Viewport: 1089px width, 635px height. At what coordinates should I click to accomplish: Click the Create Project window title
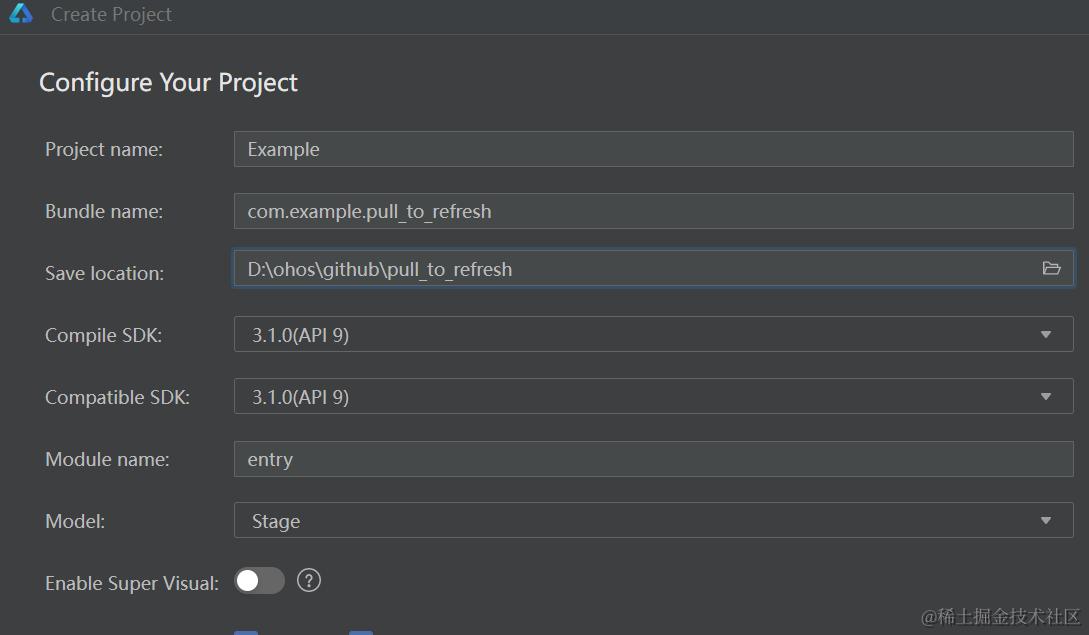[x=111, y=15]
